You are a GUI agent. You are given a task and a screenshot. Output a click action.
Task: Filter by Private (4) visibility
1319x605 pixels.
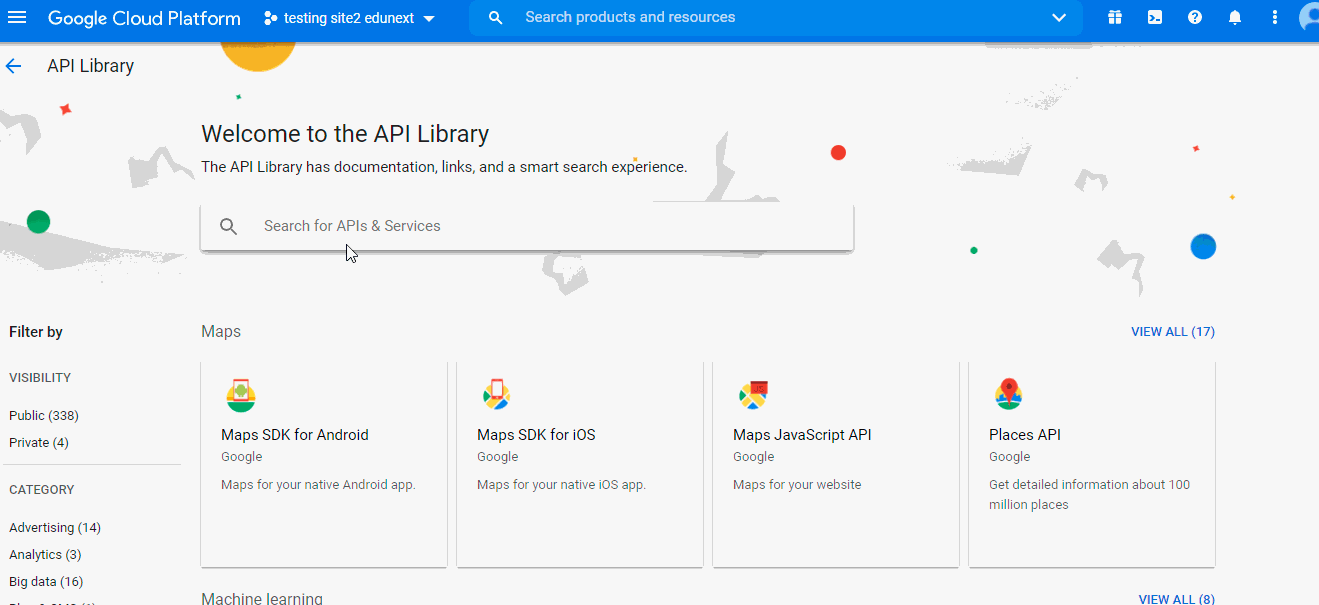[x=39, y=443]
